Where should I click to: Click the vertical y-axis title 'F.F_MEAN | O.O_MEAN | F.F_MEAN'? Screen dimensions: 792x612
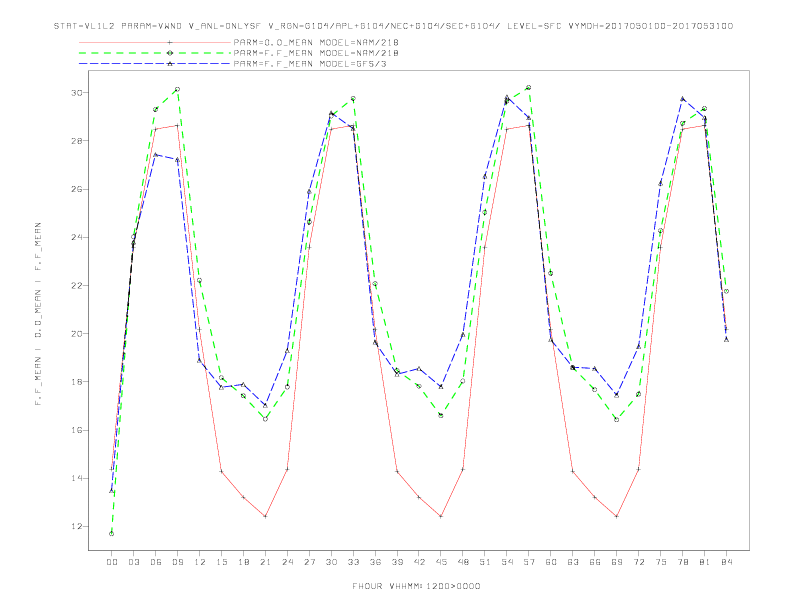38,314
